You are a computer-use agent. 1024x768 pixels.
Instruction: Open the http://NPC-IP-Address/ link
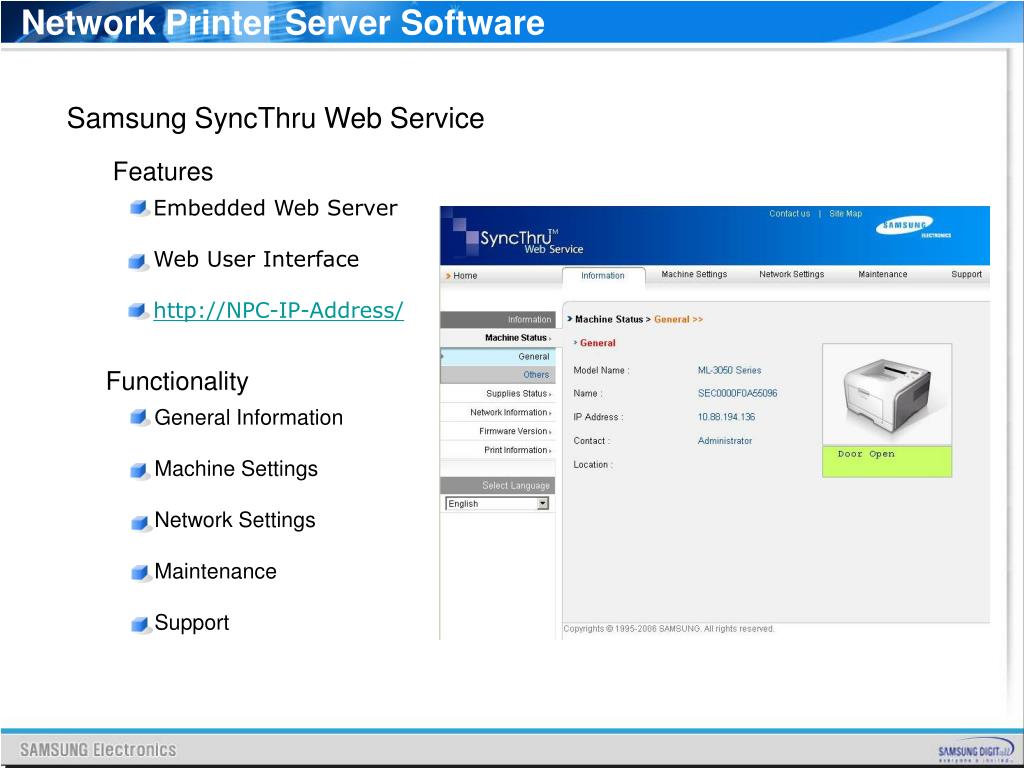pyautogui.click(x=278, y=310)
